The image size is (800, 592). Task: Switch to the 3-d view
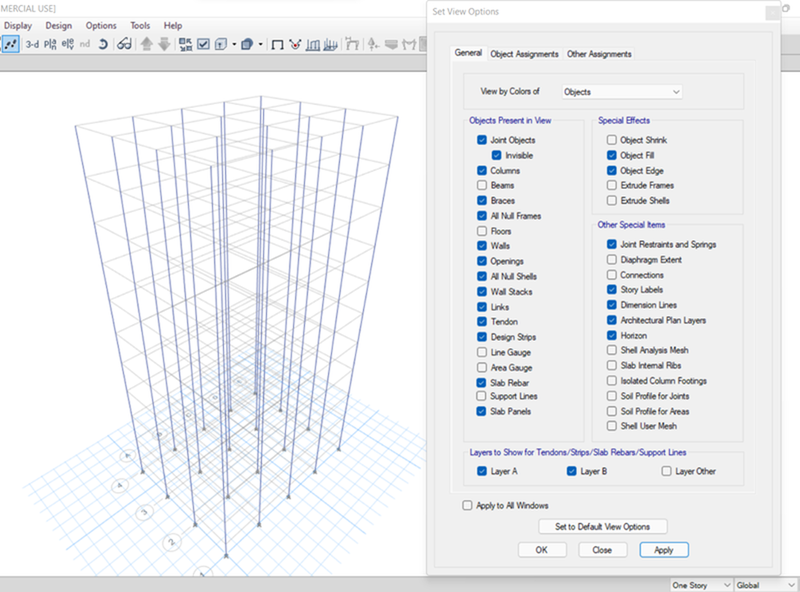(33, 44)
